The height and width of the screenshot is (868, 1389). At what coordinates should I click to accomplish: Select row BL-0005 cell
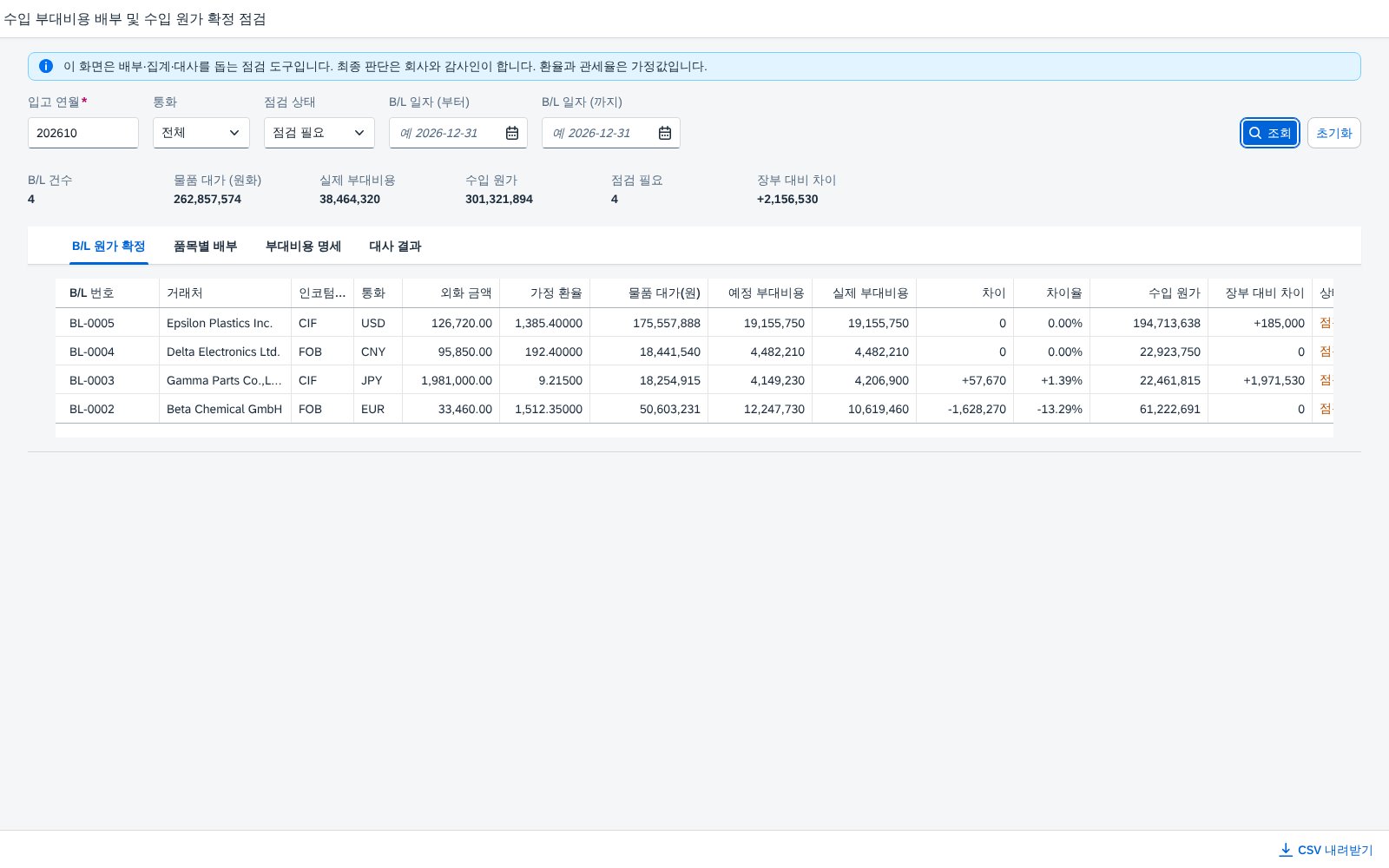[108, 323]
